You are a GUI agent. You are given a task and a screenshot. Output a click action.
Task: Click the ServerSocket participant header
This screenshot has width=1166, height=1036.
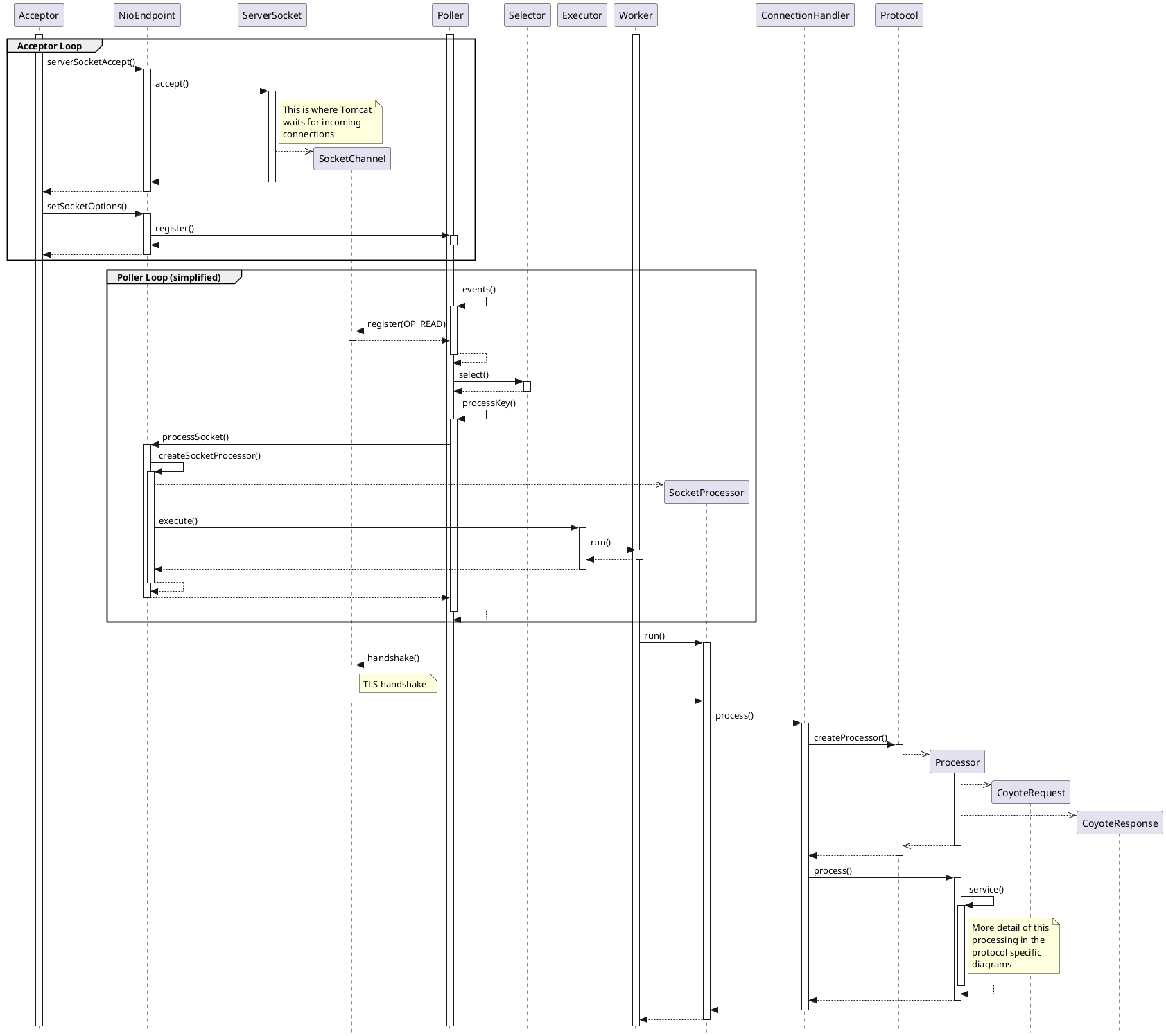point(272,15)
